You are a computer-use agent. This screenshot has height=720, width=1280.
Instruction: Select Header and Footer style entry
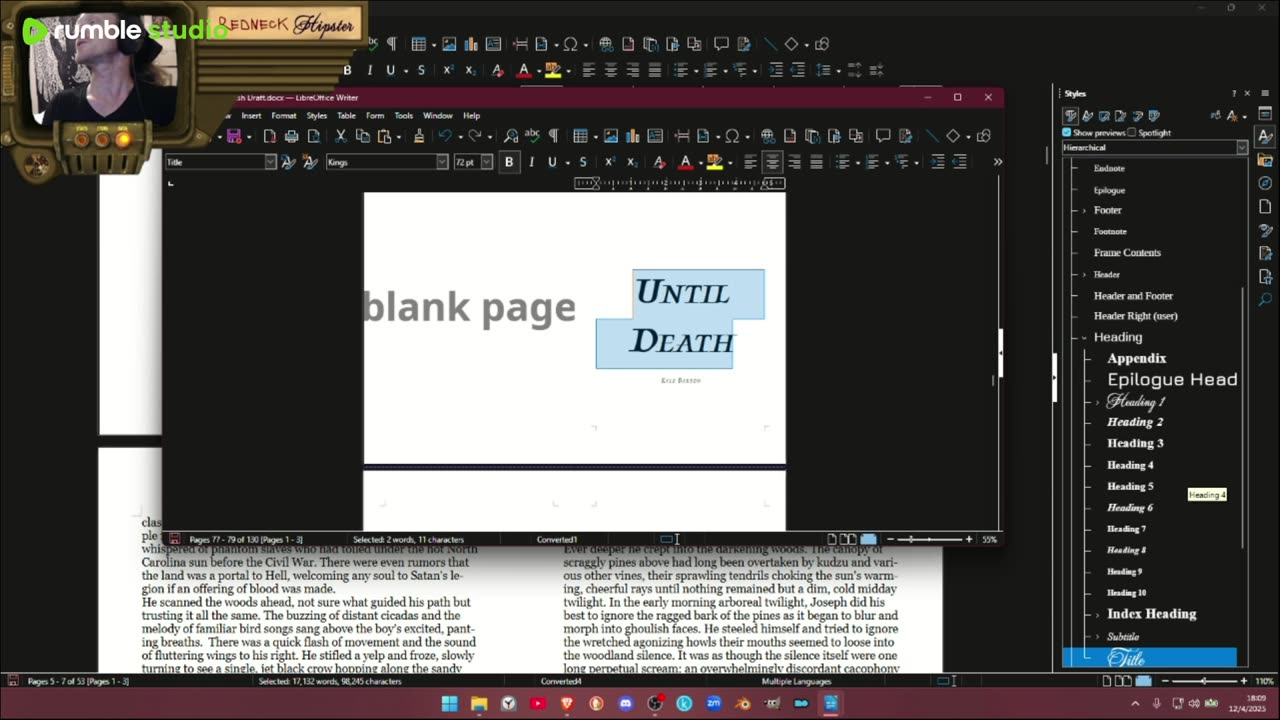(x=1133, y=296)
